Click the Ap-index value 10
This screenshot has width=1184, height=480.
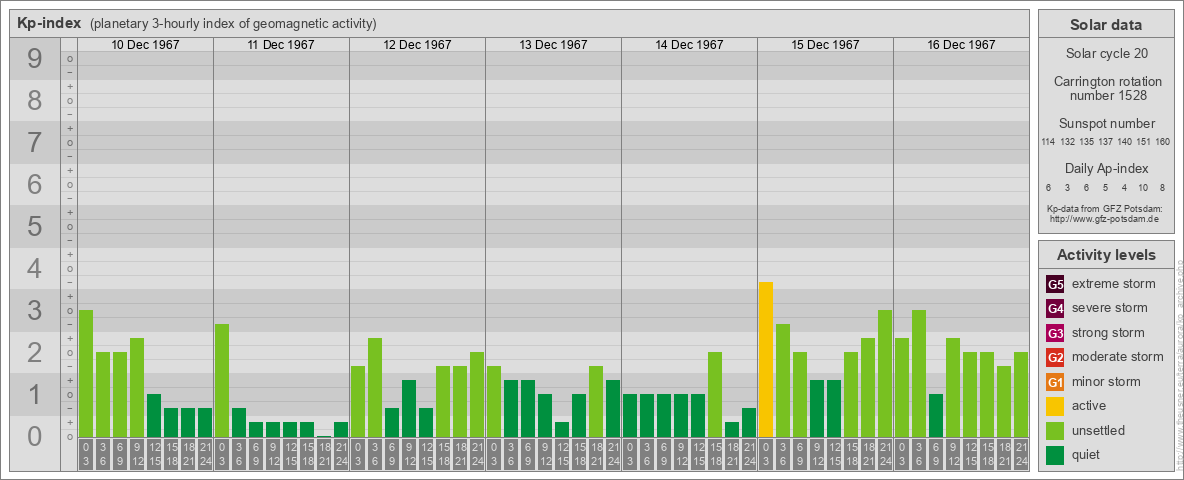tap(1143, 187)
